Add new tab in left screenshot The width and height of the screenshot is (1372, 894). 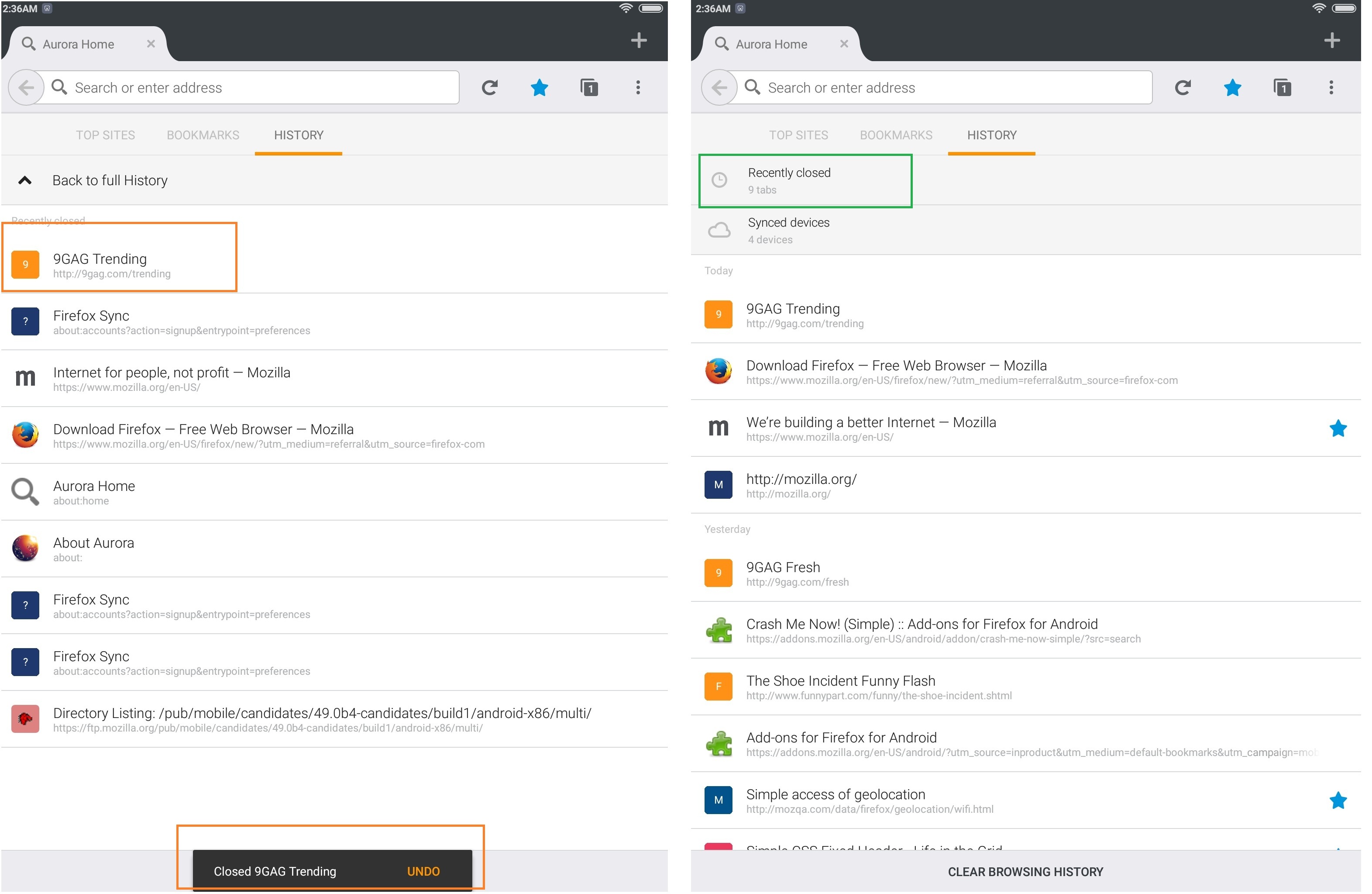point(639,40)
